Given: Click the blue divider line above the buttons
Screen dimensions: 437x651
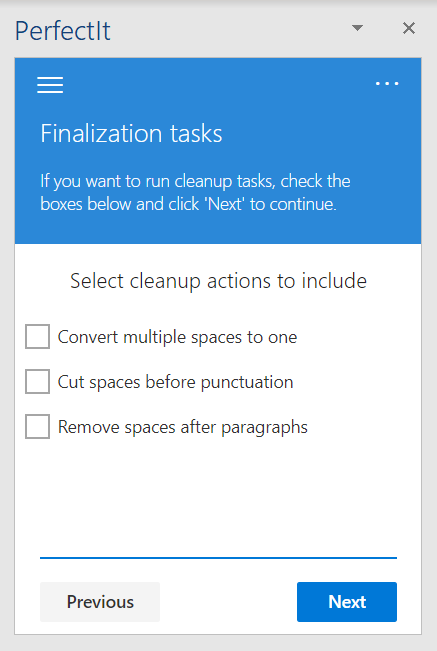Looking at the screenshot, I should click(x=218, y=558).
